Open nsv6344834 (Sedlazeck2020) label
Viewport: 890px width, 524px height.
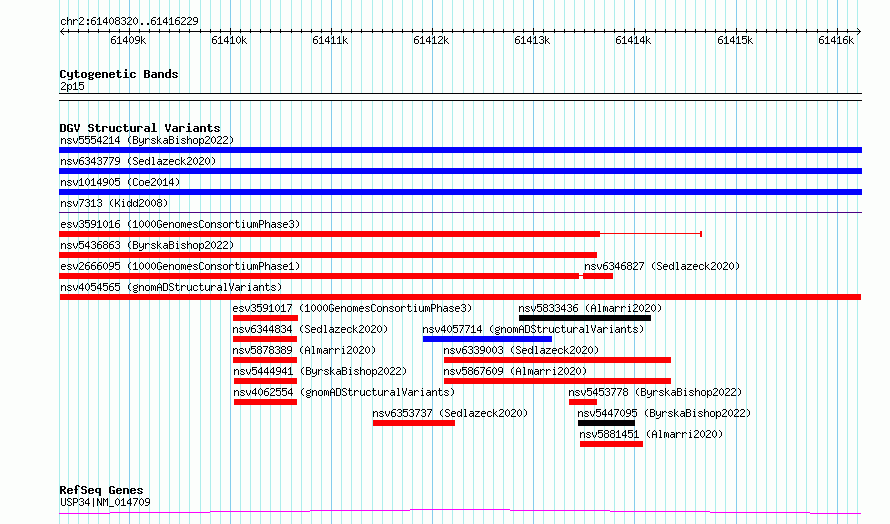tap(310, 329)
